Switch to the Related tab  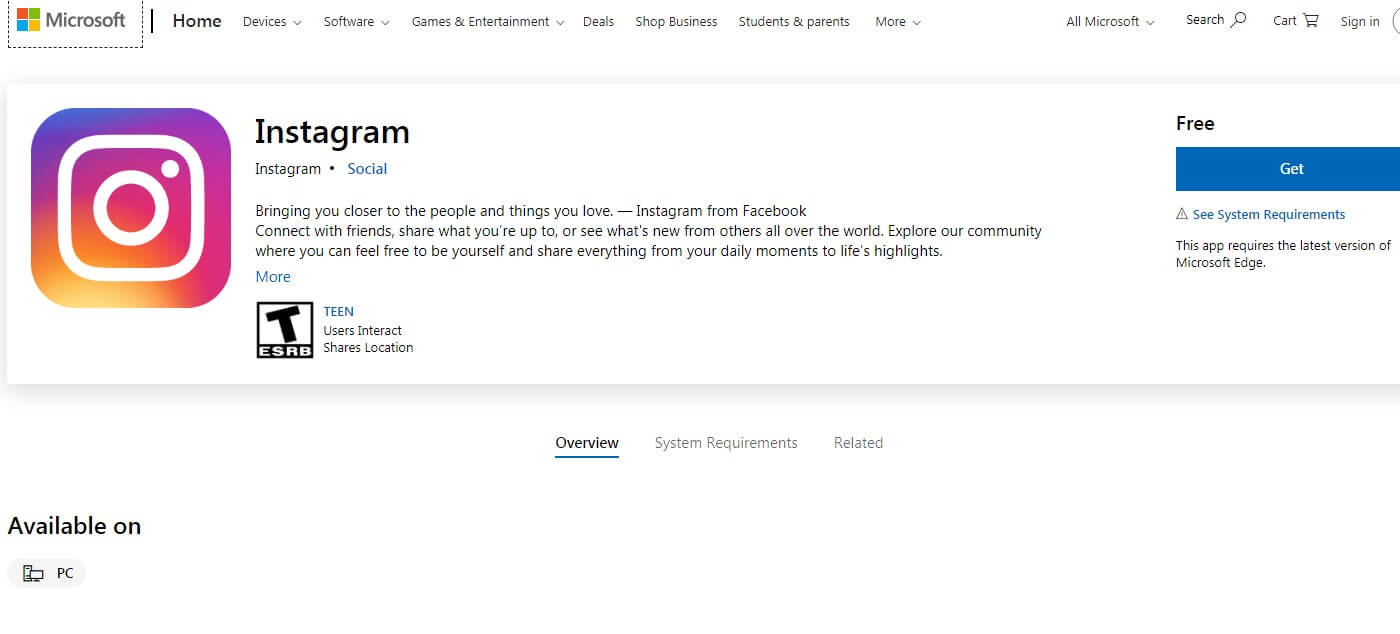pos(858,443)
